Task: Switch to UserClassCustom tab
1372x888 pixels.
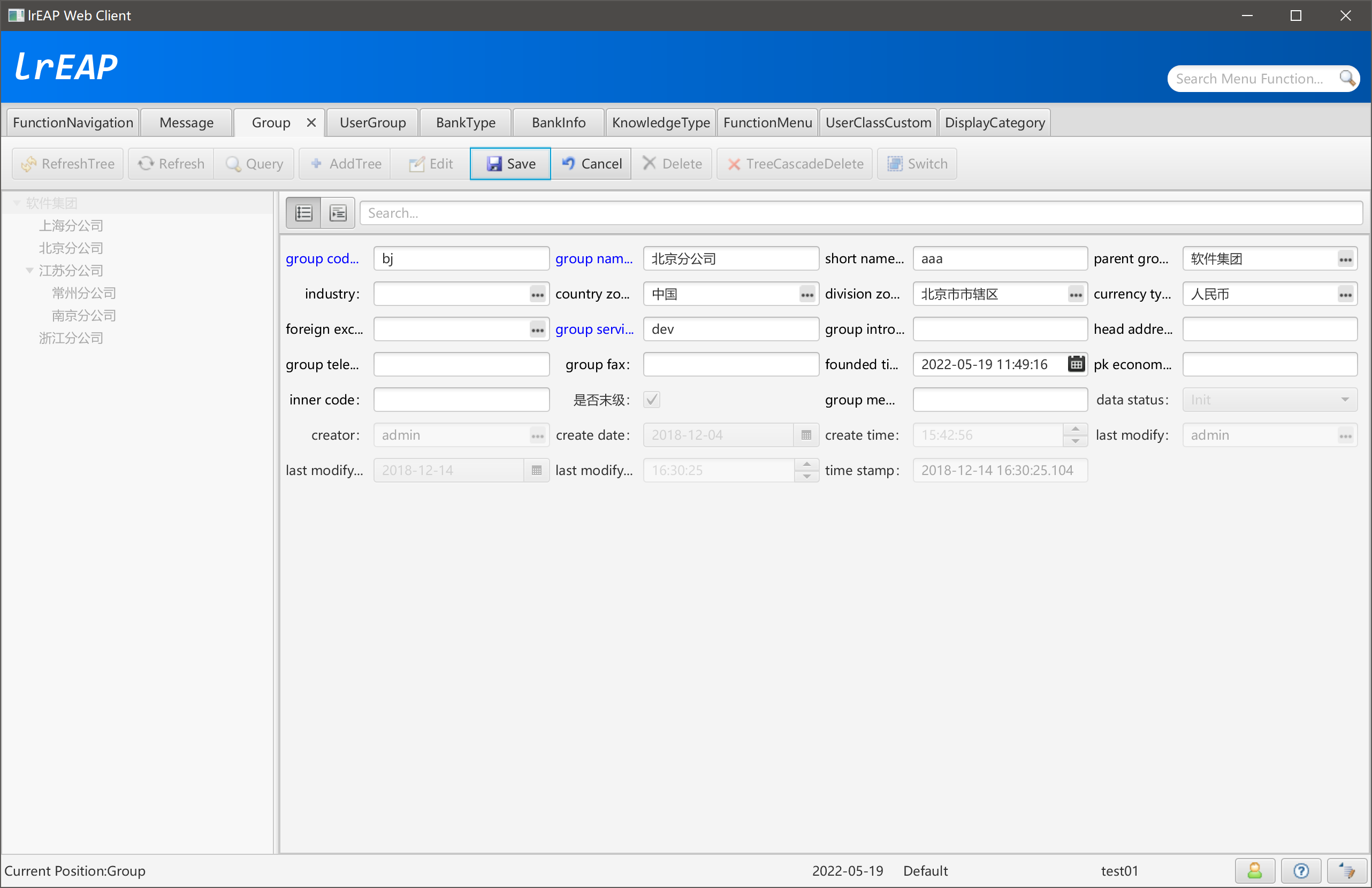Action: 878,122
